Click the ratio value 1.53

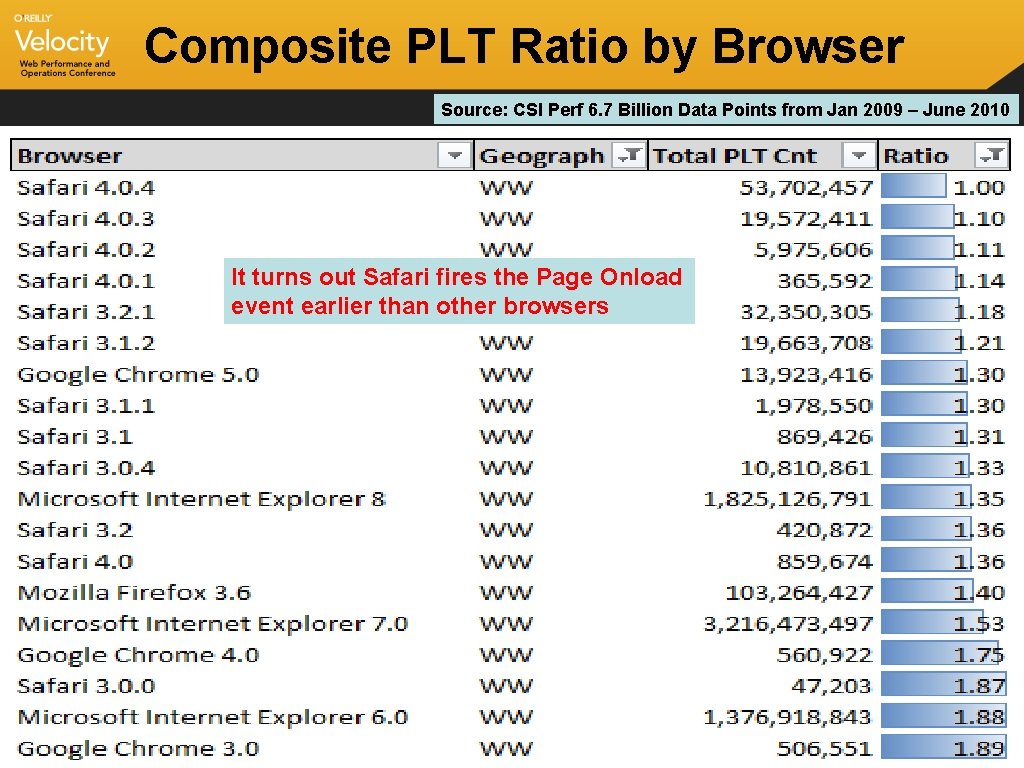coord(979,624)
